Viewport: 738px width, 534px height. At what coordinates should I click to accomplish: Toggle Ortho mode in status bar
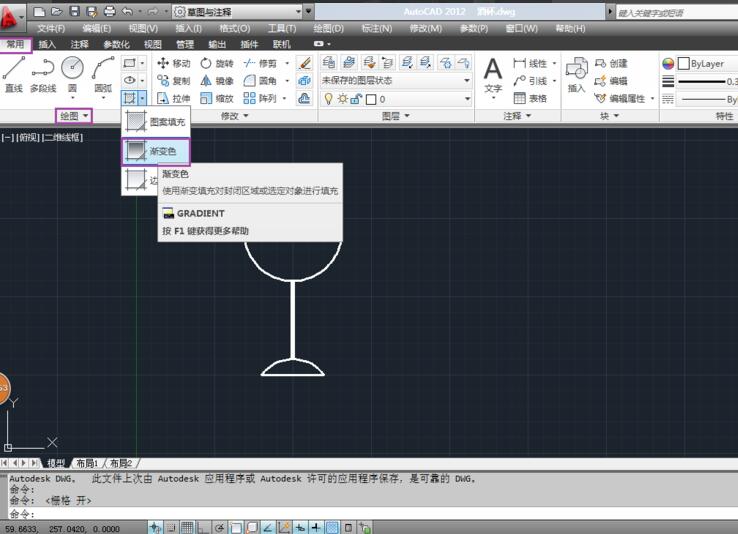coord(203,528)
